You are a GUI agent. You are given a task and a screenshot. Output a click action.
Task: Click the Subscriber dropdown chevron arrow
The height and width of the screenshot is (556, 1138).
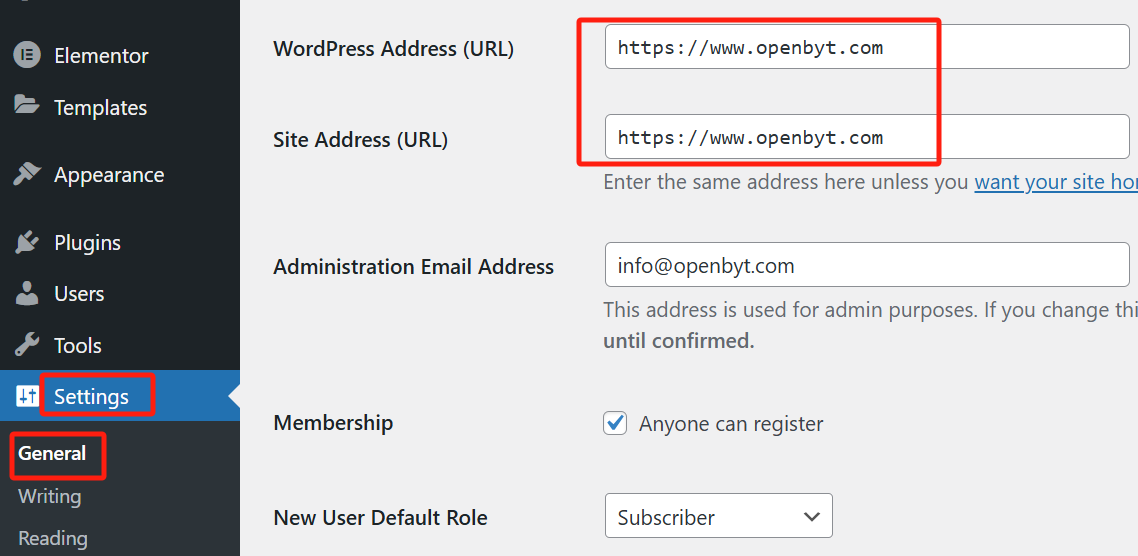click(x=812, y=517)
